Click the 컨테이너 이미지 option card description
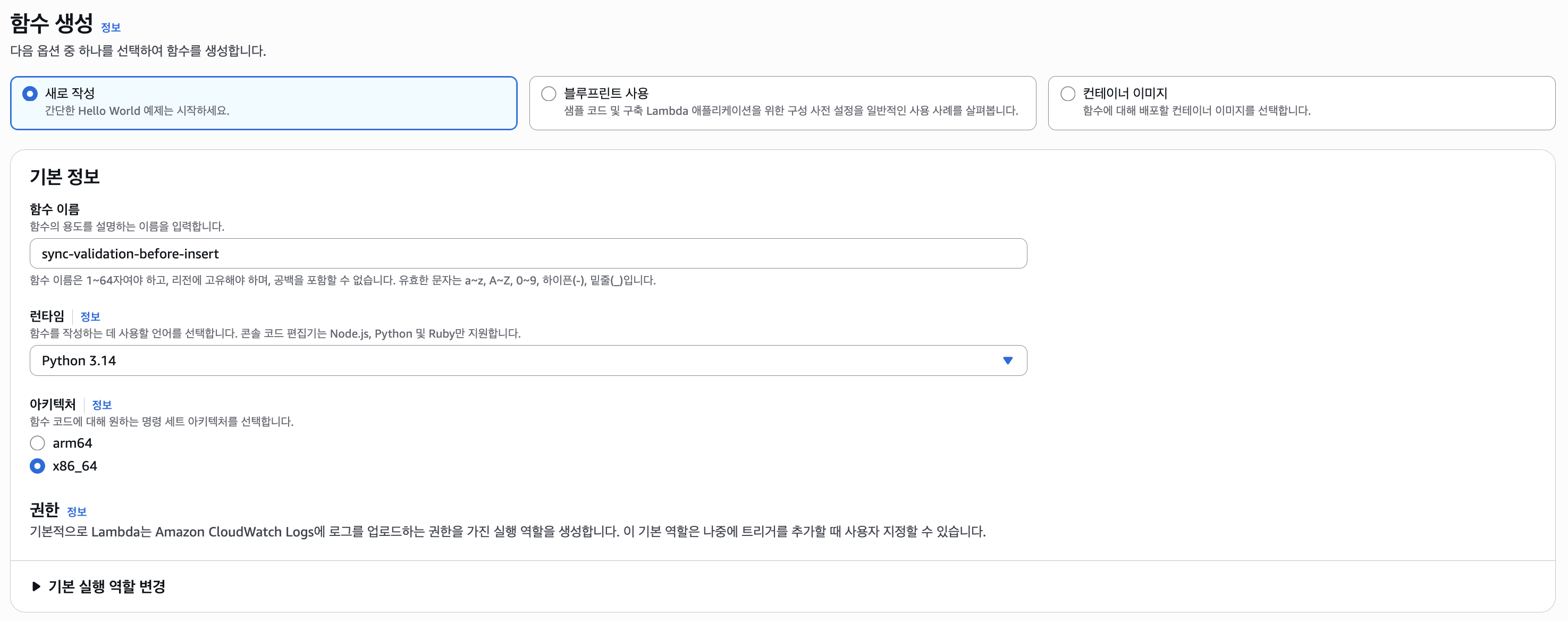Screen dimensions: 1568x621 tap(1196, 111)
